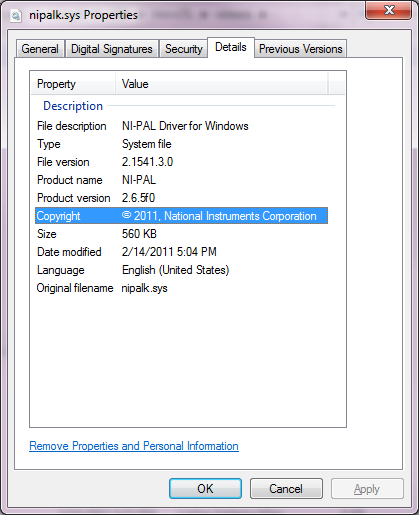Select the Description group heading
Image resolution: width=419 pixels, height=515 pixels.
coord(73,106)
